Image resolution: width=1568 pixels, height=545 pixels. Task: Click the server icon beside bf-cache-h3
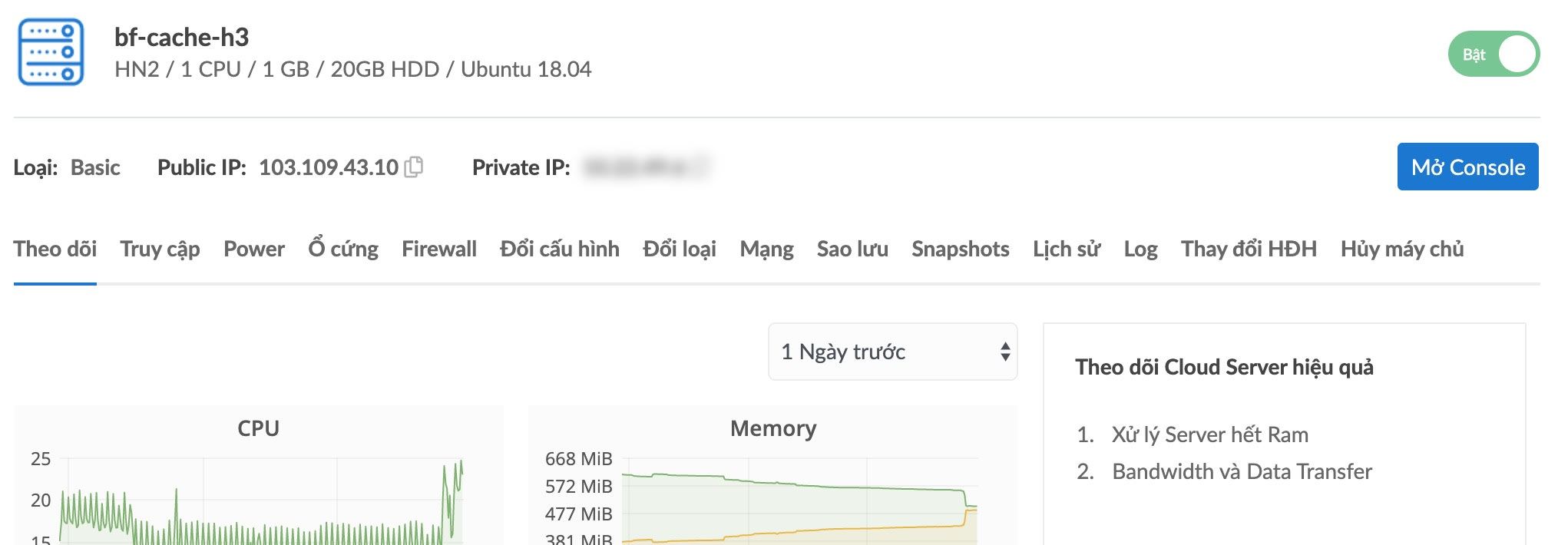(x=51, y=52)
